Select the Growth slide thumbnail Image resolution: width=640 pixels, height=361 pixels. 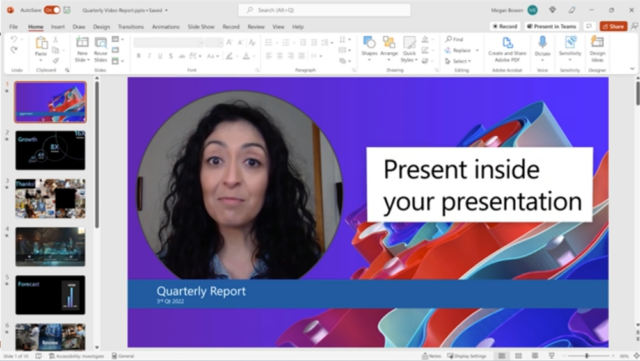51,150
